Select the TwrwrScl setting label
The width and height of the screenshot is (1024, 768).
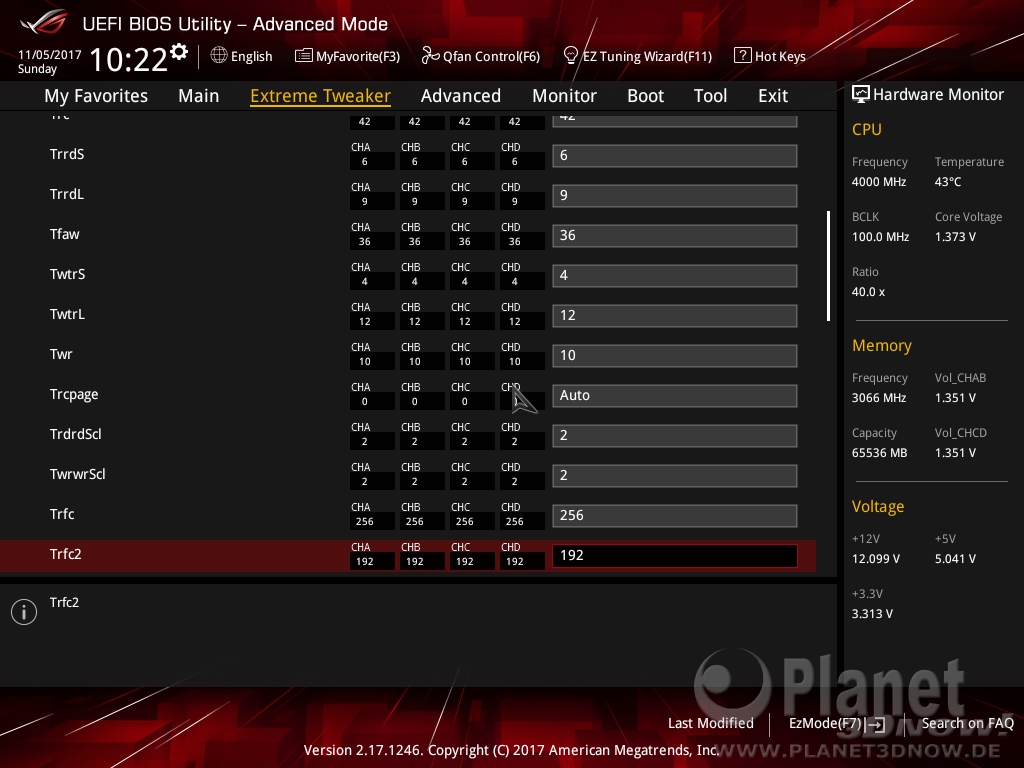click(77, 474)
